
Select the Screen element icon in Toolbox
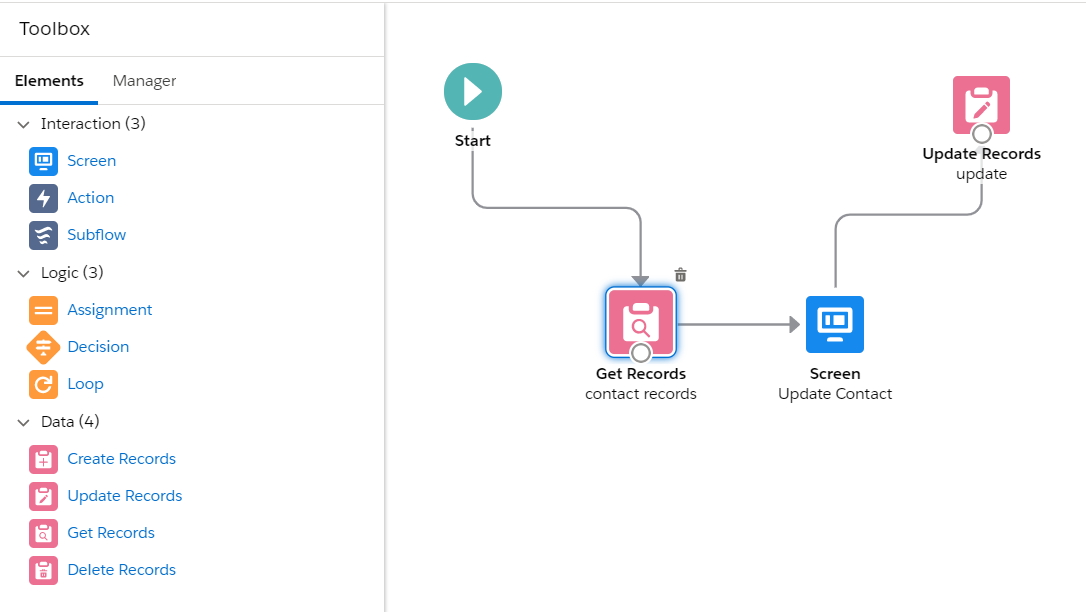[x=44, y=161]
